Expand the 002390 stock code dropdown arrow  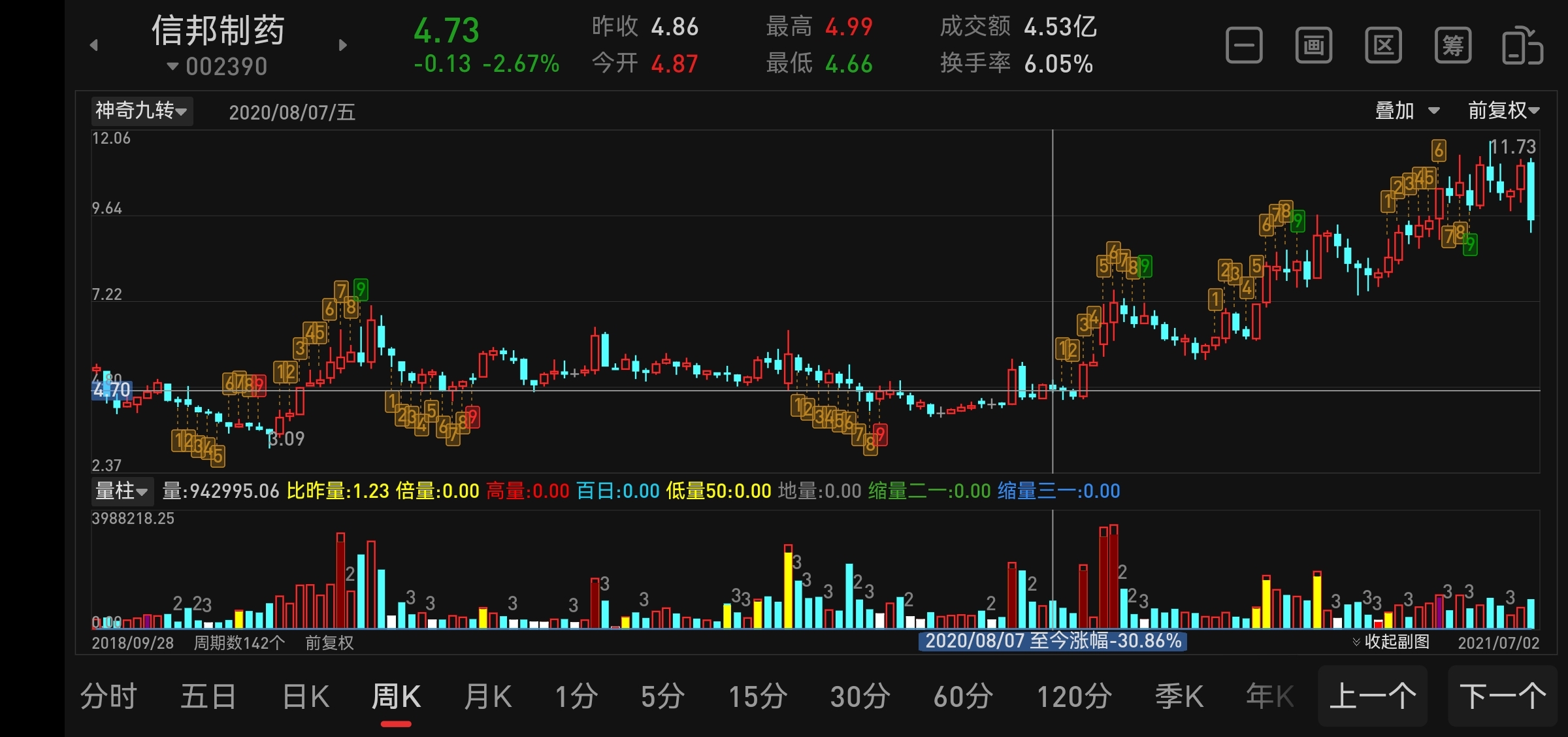(172, 66)
